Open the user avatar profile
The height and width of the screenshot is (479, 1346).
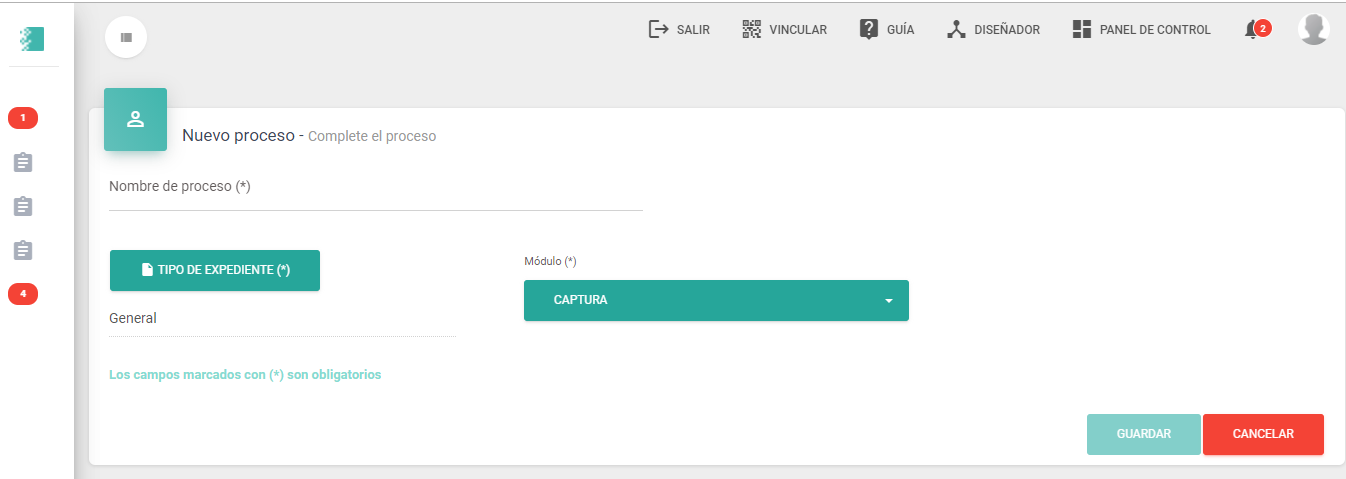[x=1313, y=29]
